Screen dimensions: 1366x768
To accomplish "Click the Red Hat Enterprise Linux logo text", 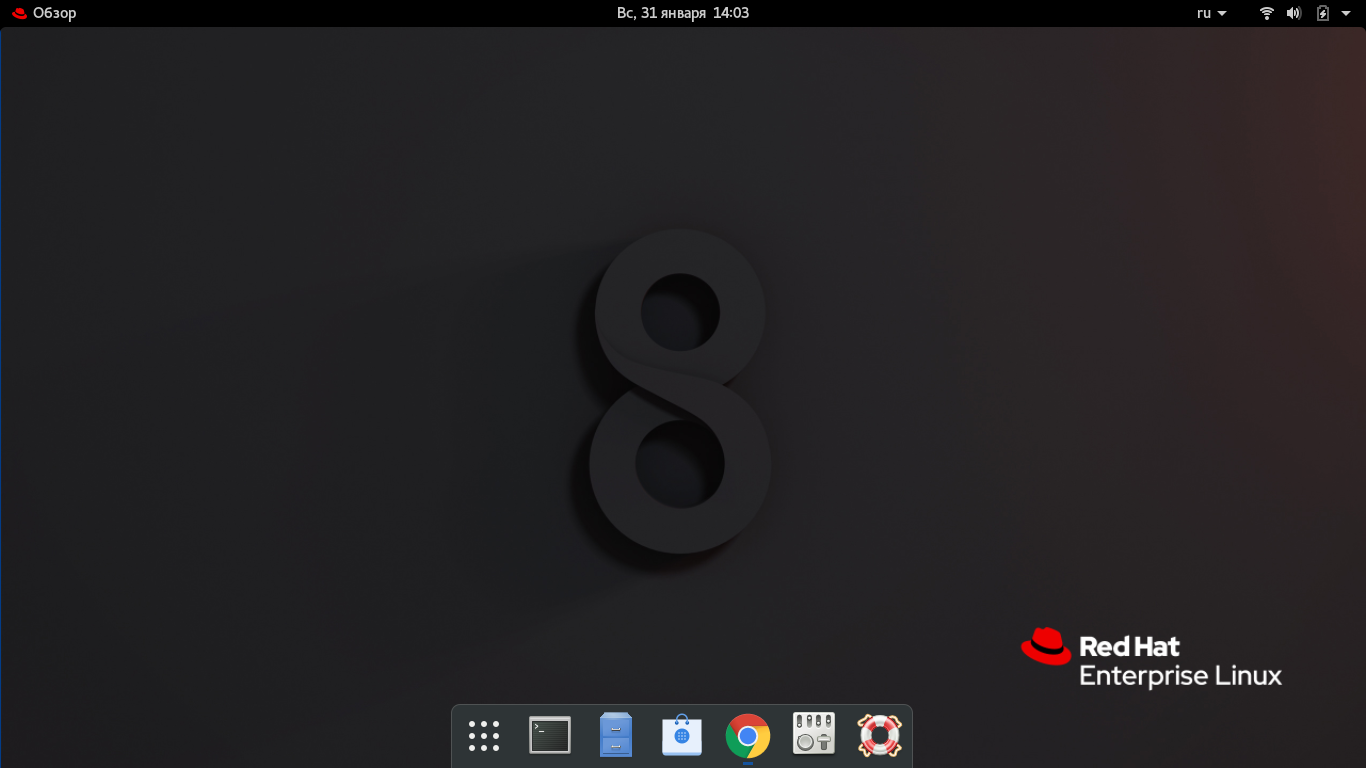I will tap(1180, 662).
